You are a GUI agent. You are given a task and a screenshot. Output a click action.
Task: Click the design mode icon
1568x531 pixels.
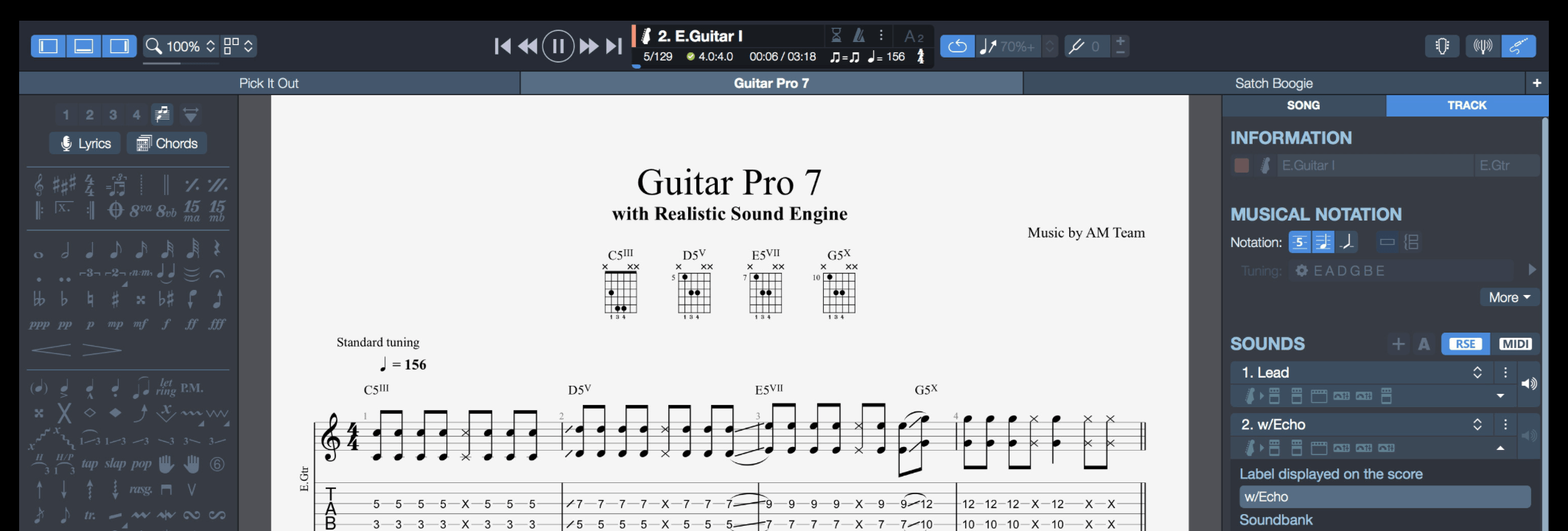[x=191, y=114]
